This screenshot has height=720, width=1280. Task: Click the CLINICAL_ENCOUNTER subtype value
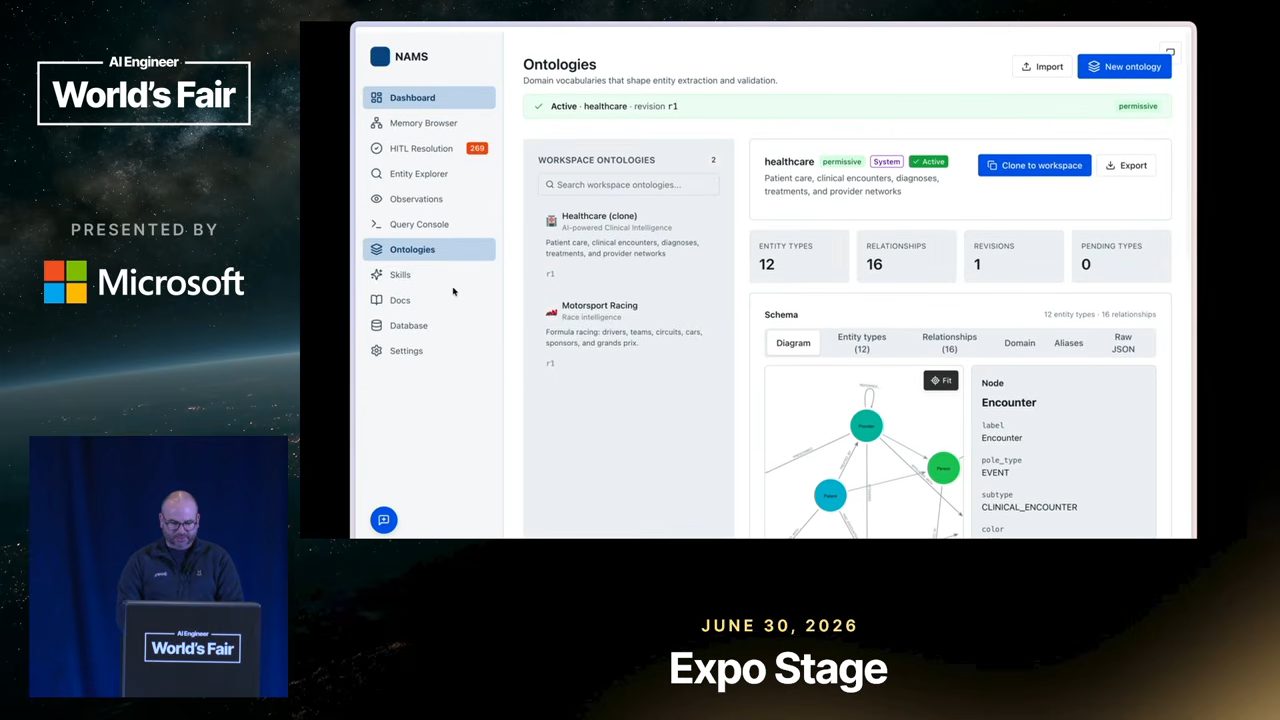click(1029, 507)
